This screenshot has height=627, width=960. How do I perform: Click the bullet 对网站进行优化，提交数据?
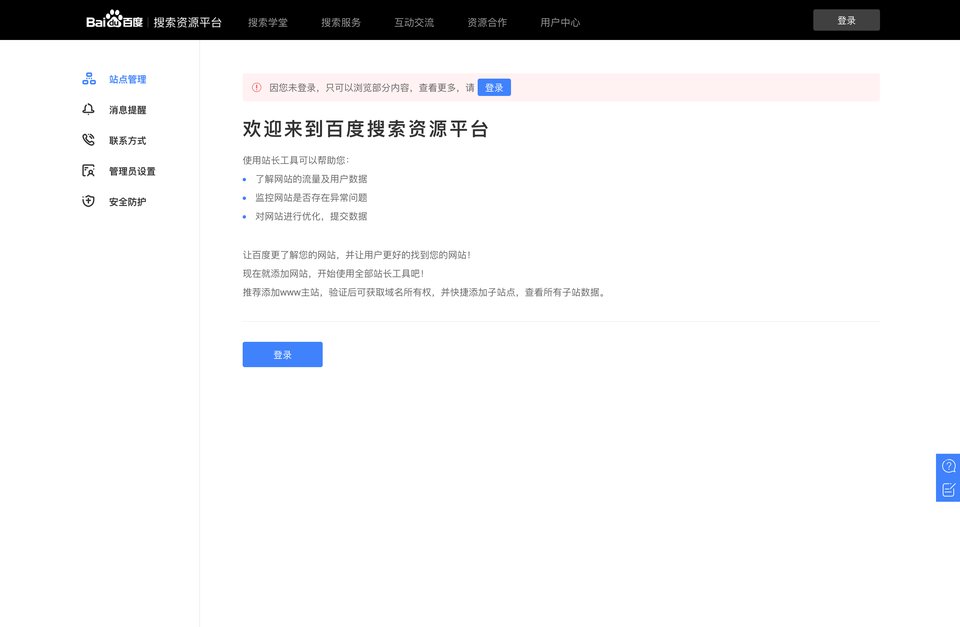[x=311, y=216]
